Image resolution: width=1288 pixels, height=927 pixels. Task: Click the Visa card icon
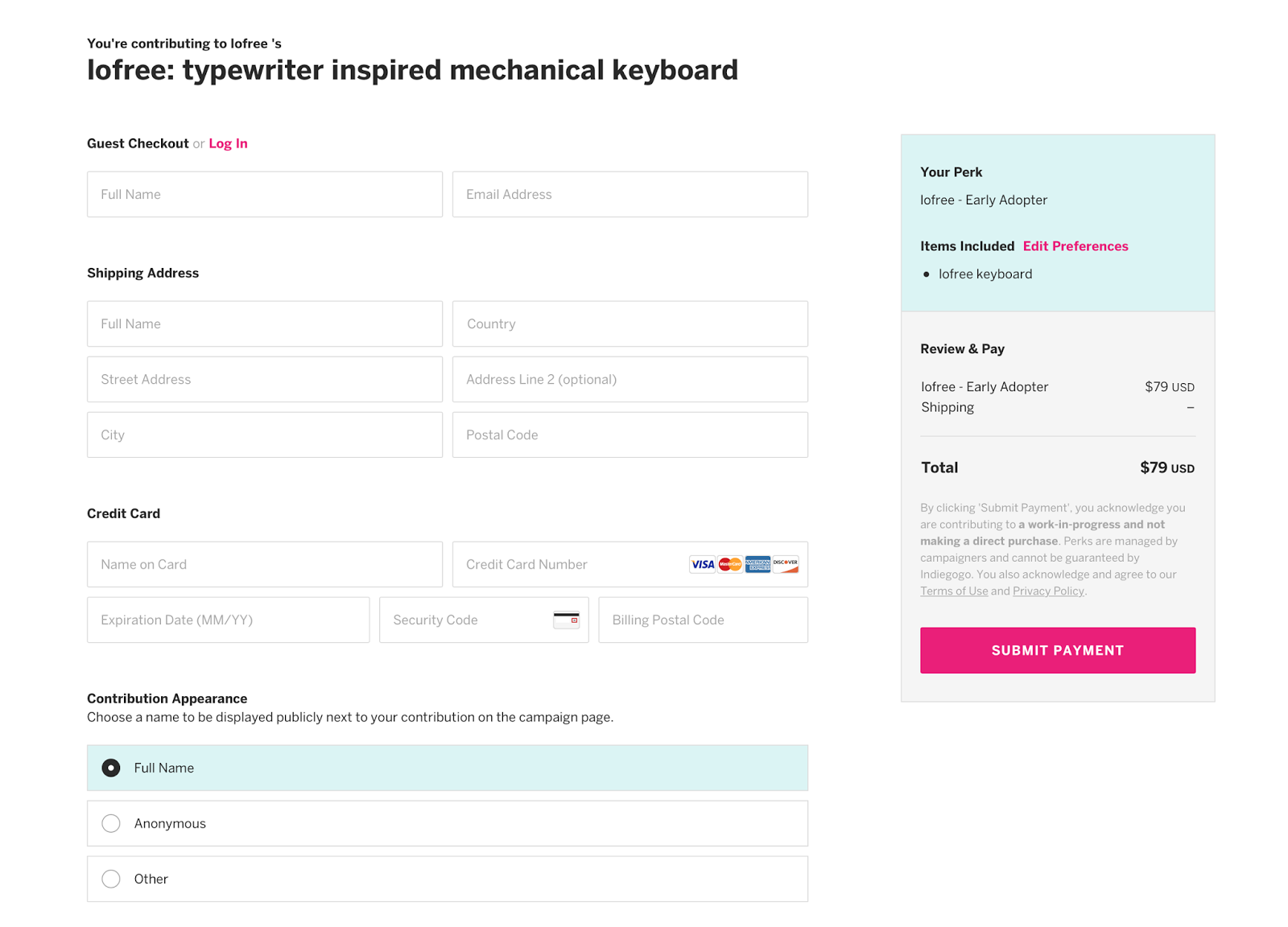(702, 564)
